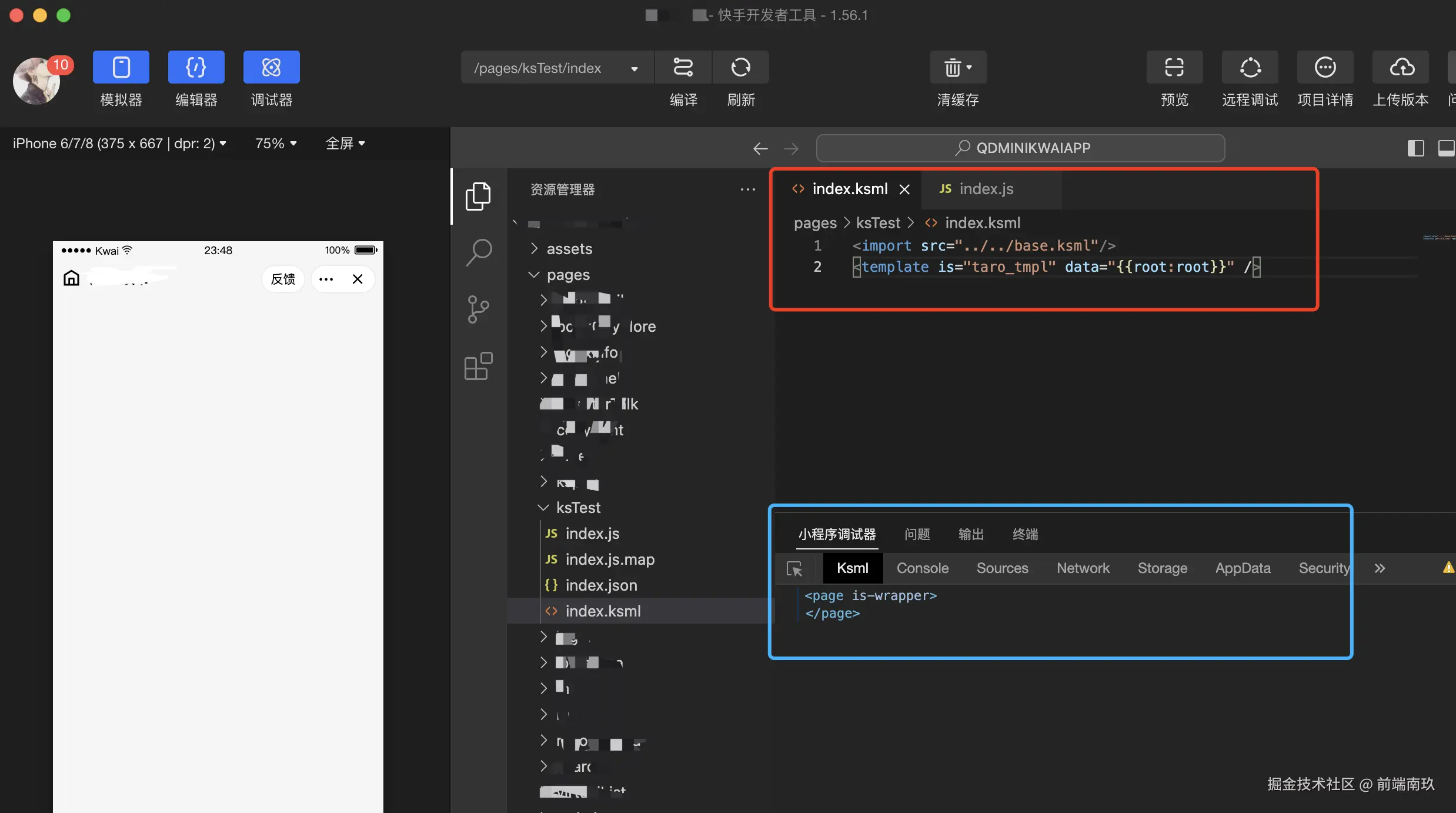Screen dimensions: 1456x813
Task: Toggle the Simulator (模拟器) panel
Action: pyautogui.click(x=121, y=68)
